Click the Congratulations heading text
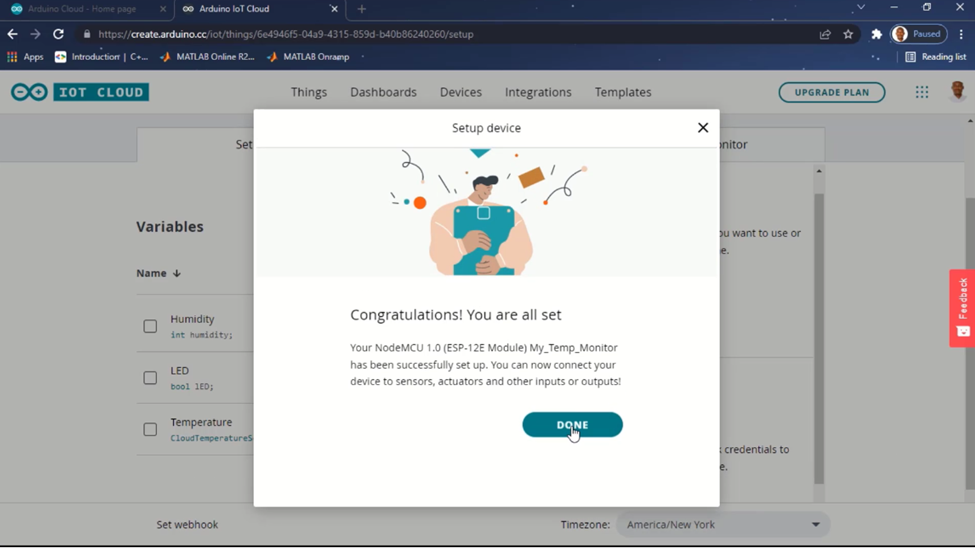This screenshot has height=548, width=975. coord(456,315)
